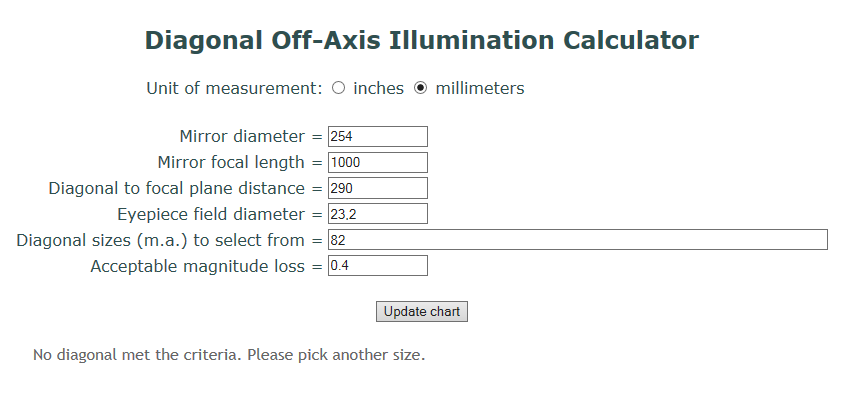The width and height of the screenshot is (851, 411).
Task: Click the 'Diagonal to focal plane distance =' label
Action: (184, 188)
